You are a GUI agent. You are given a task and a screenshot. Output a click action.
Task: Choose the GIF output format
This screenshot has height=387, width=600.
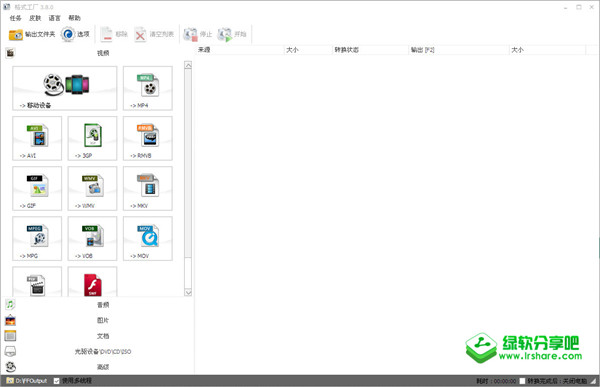(37, 188)
